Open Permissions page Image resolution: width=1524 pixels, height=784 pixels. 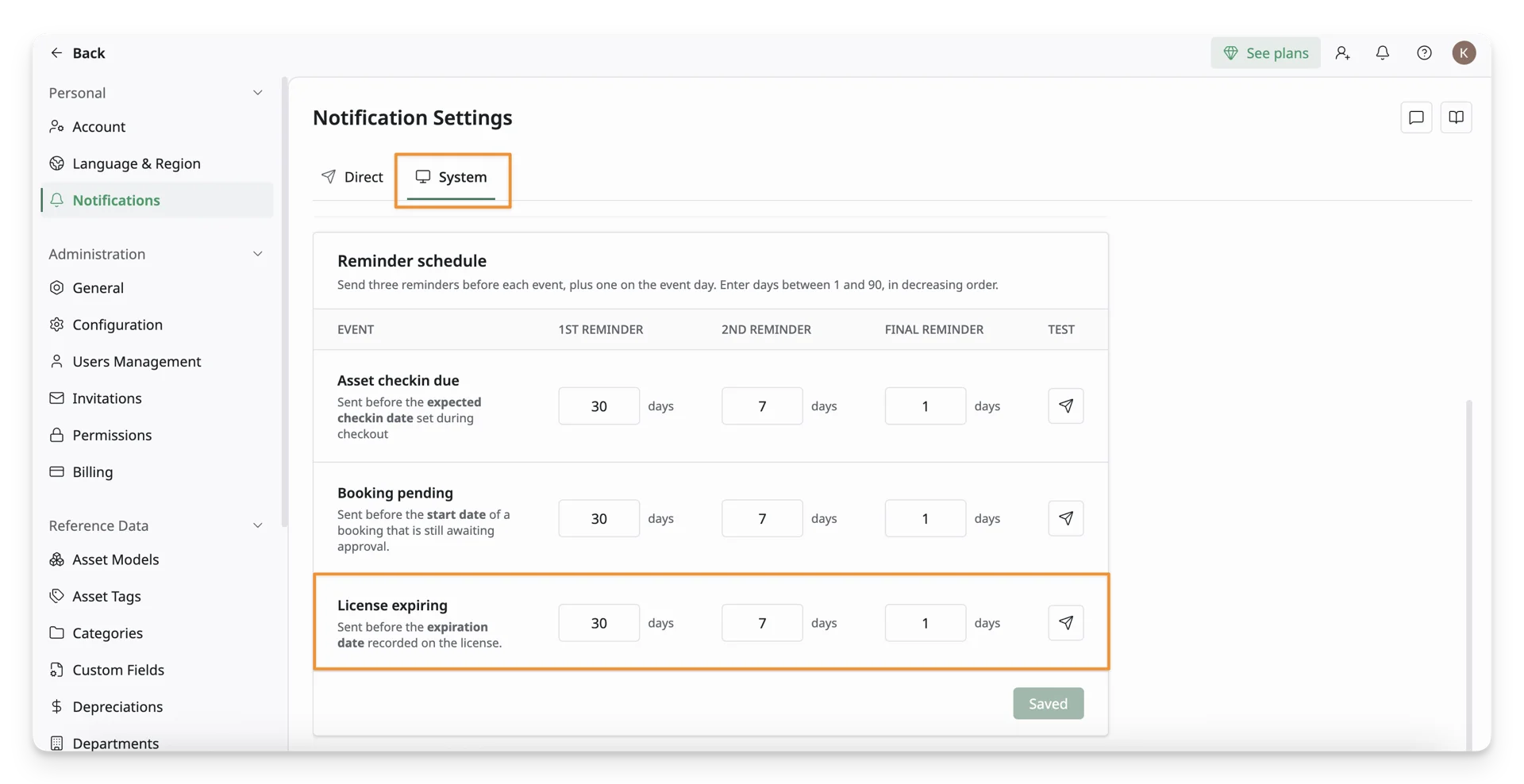coord(157,435)
